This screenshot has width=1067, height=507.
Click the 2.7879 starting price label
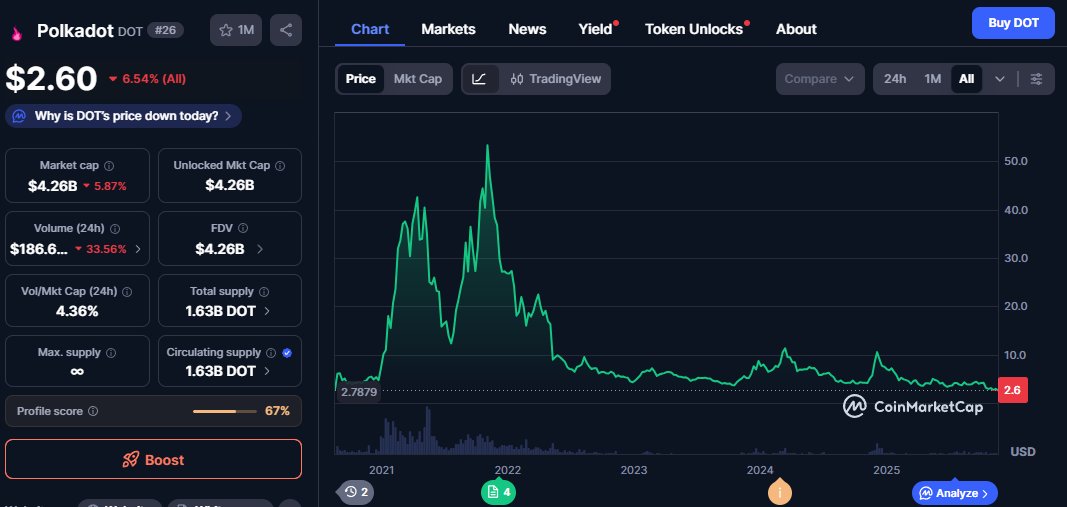click(x=359, y=392)
